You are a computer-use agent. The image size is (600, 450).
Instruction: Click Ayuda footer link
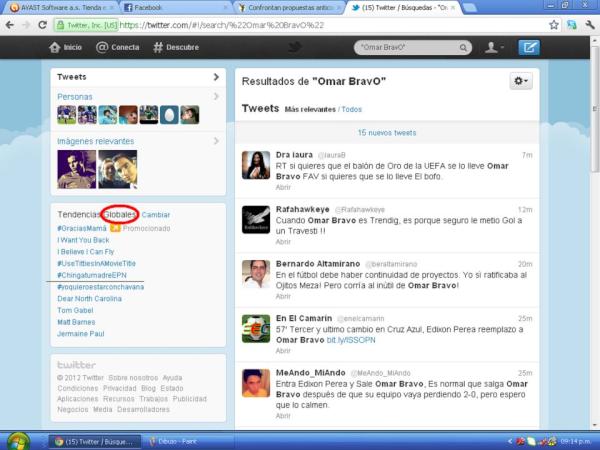(x=172, y=378)
